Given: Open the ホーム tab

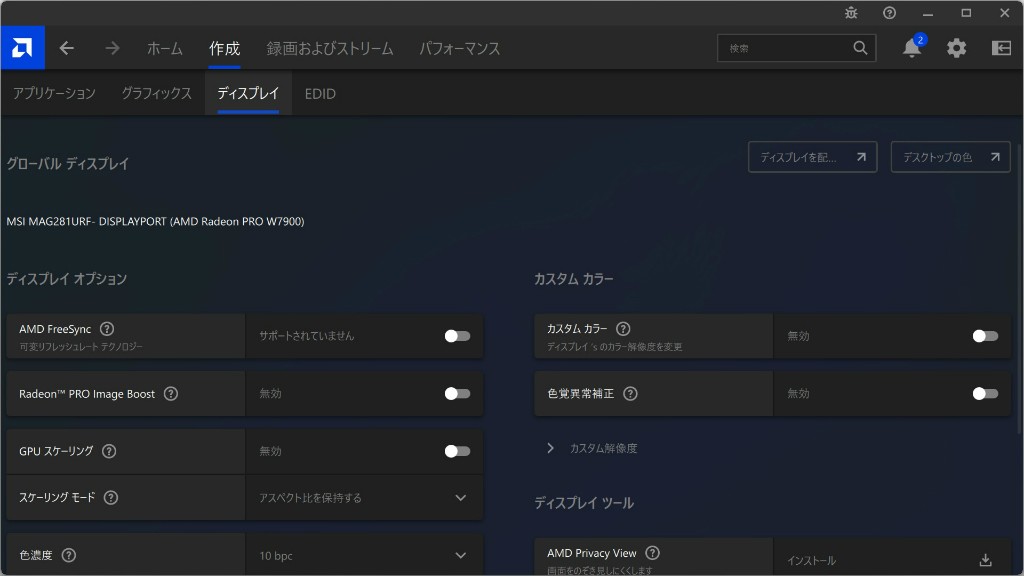Looking at the screenshot, I should click(165, 48).
